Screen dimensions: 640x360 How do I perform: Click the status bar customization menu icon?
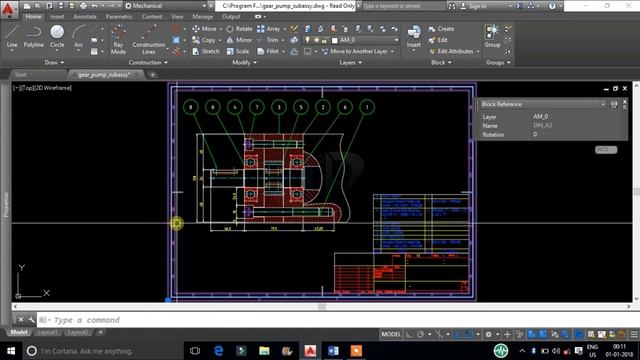(633, 334)
